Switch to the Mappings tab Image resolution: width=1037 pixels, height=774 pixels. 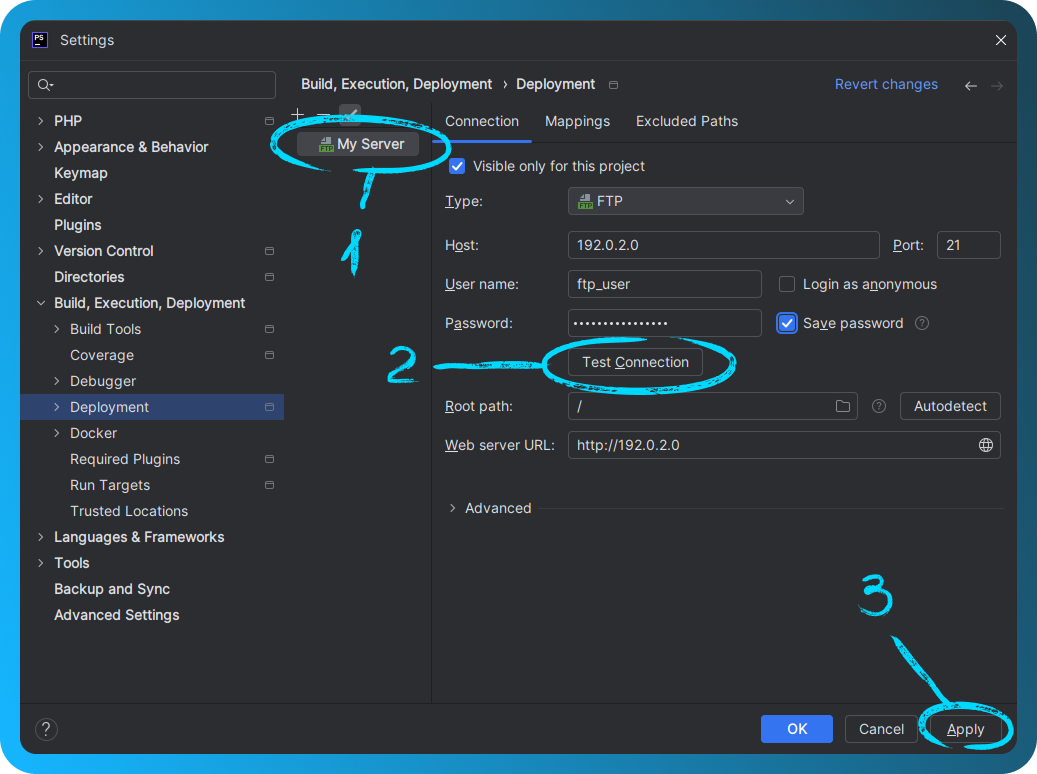coord(577,121)
